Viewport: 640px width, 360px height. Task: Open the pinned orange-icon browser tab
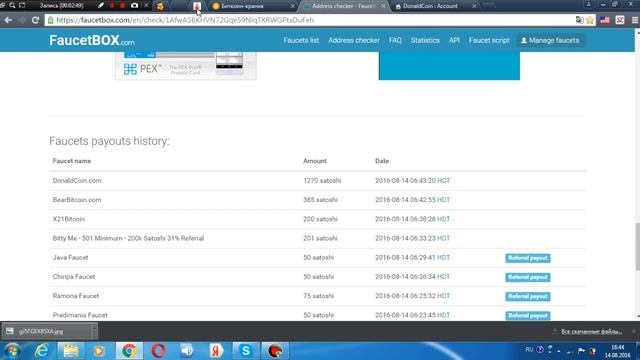160,6
